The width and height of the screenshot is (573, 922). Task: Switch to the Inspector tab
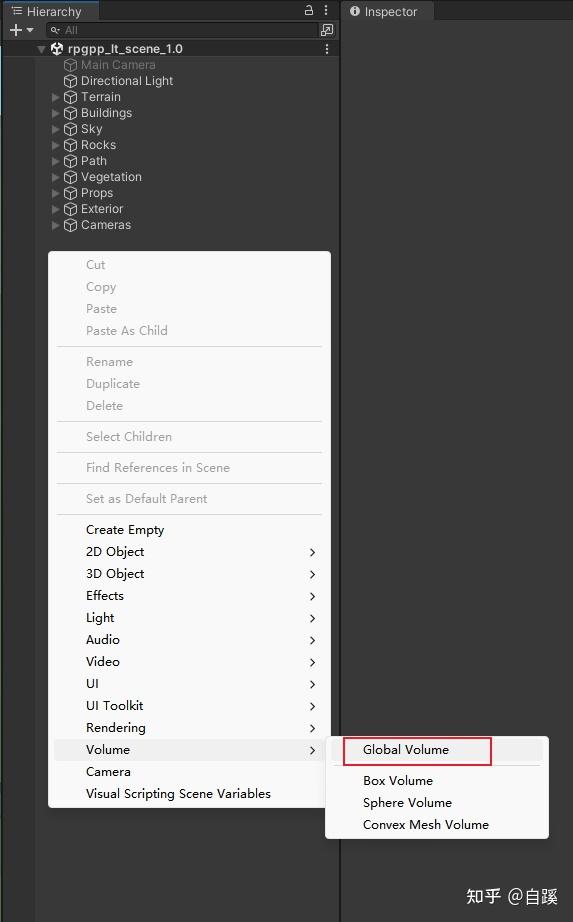384,11
